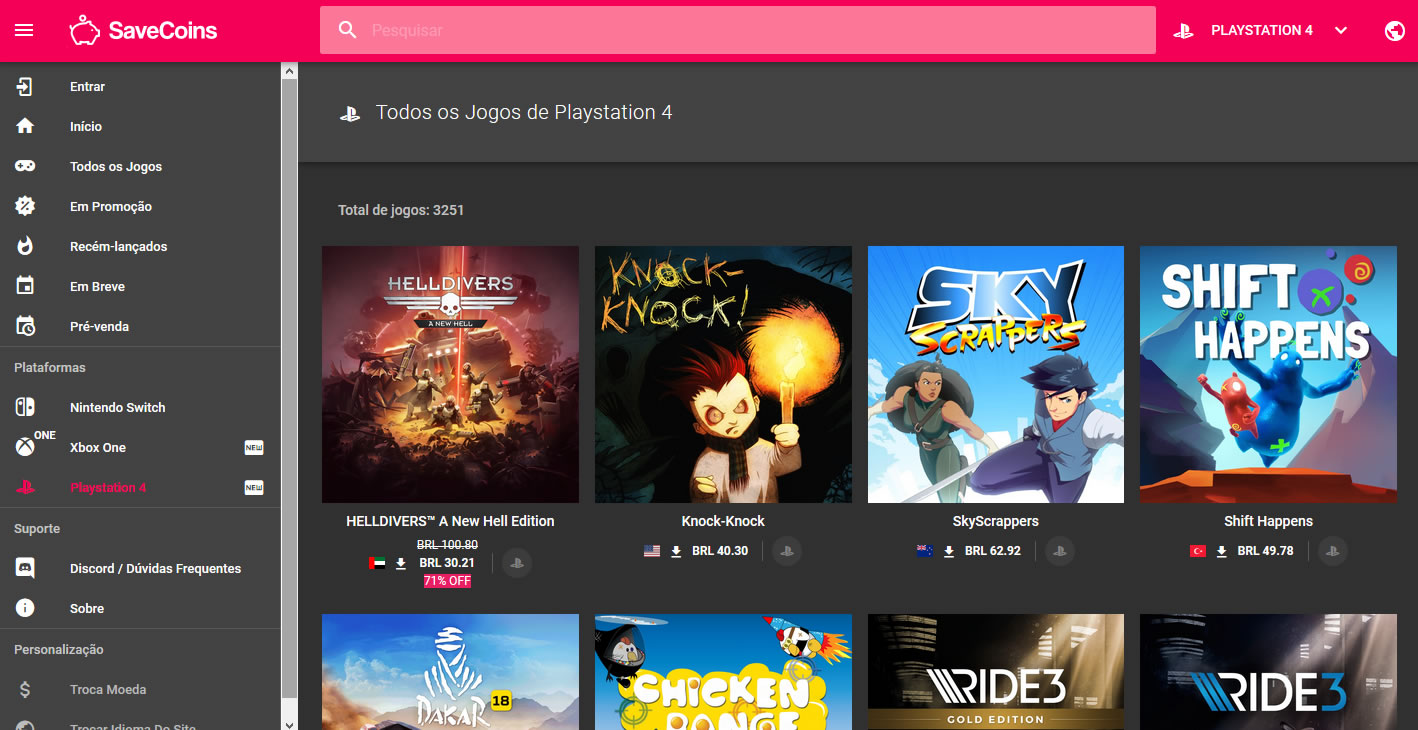Open Troca Moeda currency setting
The width and height of the screenshot is (1418, 730).
140,689
